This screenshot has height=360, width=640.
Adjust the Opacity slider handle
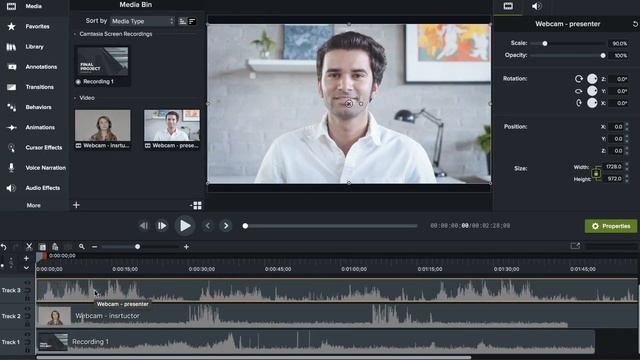603,56
